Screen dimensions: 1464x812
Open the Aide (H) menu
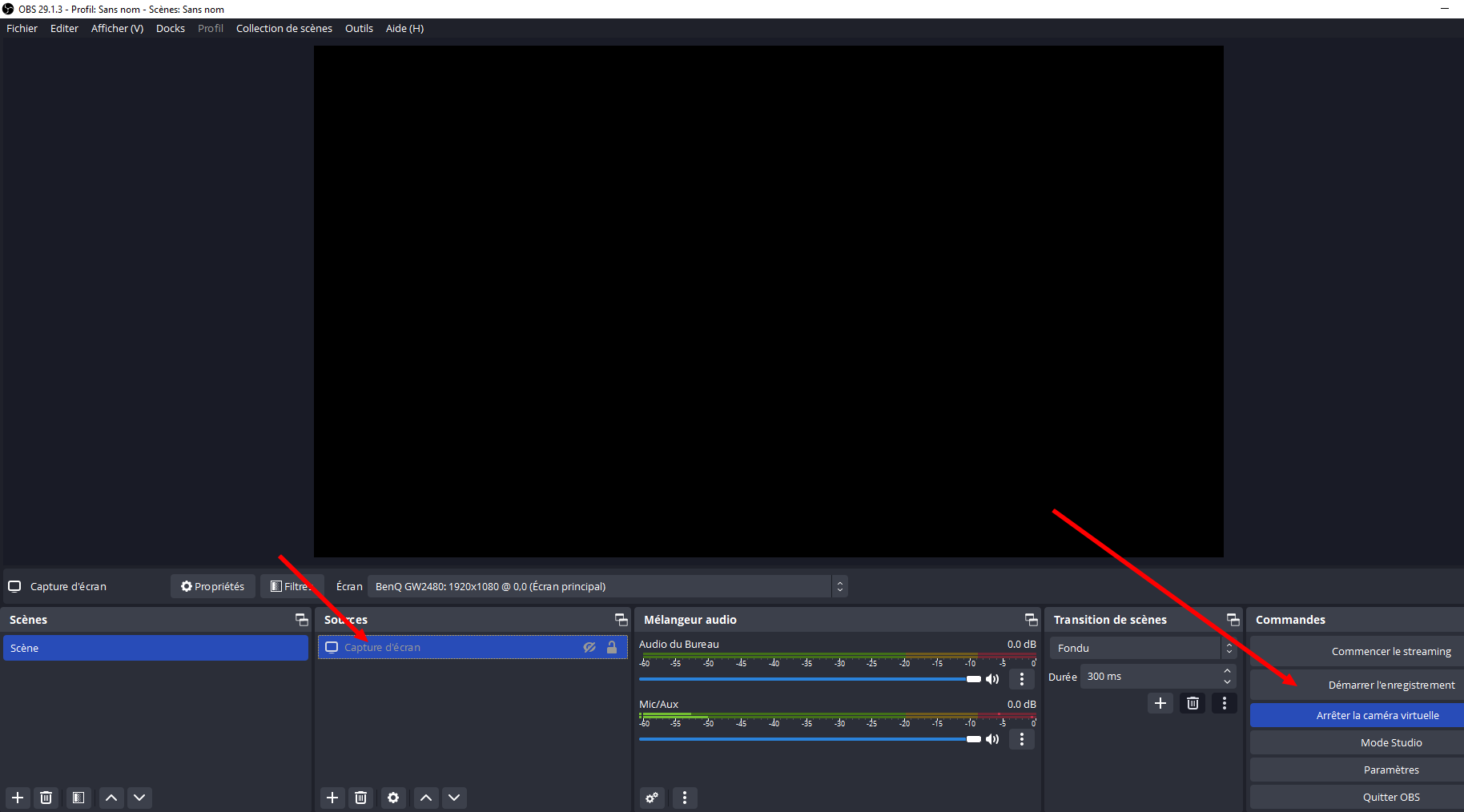(404, 28)
